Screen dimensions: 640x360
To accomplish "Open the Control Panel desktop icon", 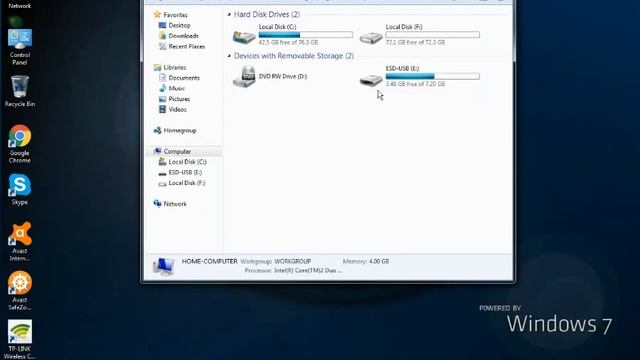I will 20,47.
